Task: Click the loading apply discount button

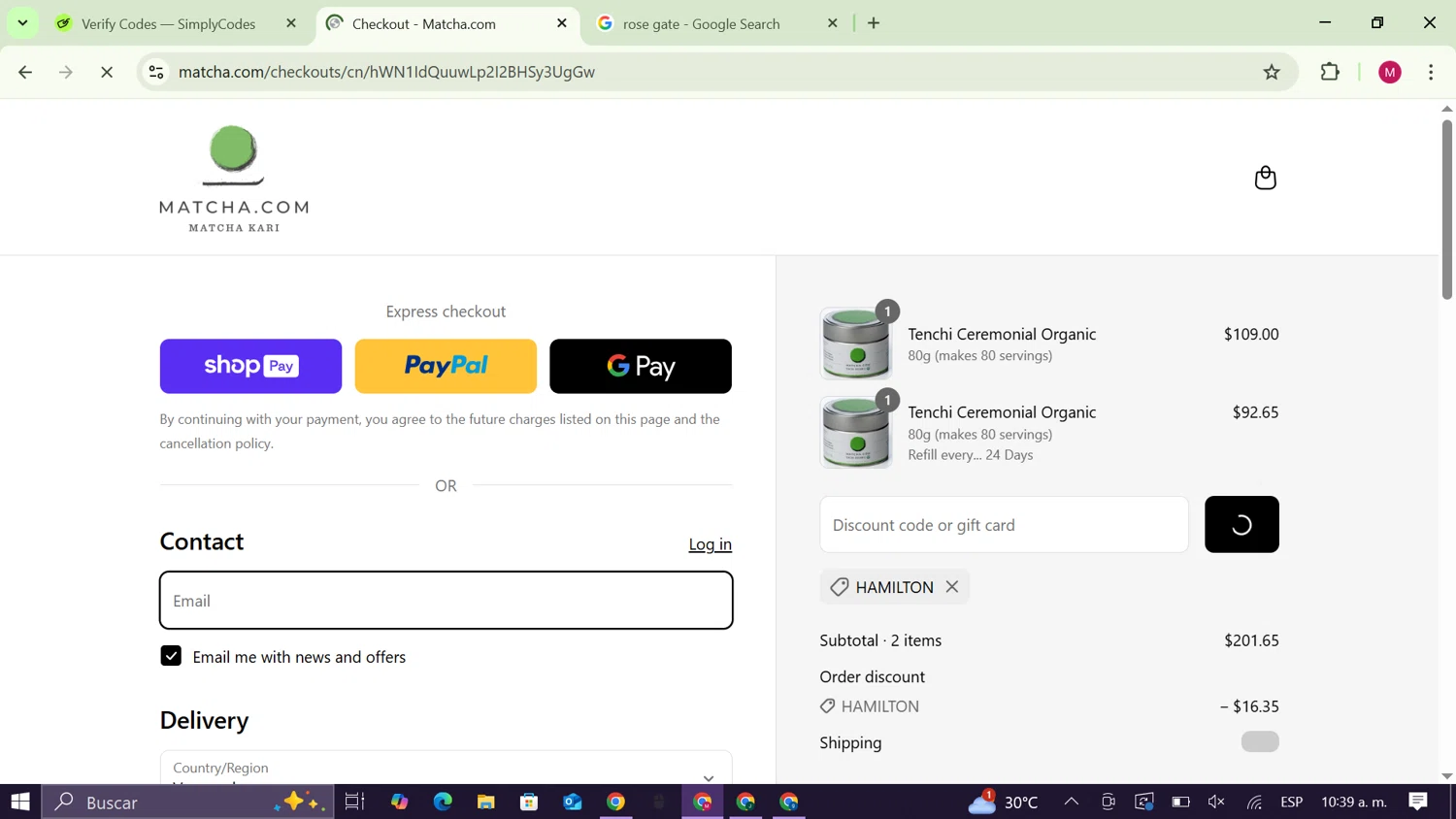Action: 1241,525
